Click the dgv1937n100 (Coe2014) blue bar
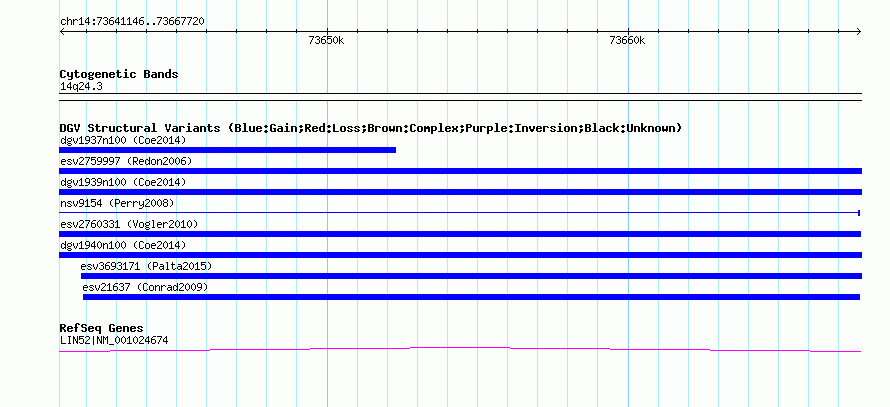The width and height of the screenshot is (890, 407). pos(227,150)
